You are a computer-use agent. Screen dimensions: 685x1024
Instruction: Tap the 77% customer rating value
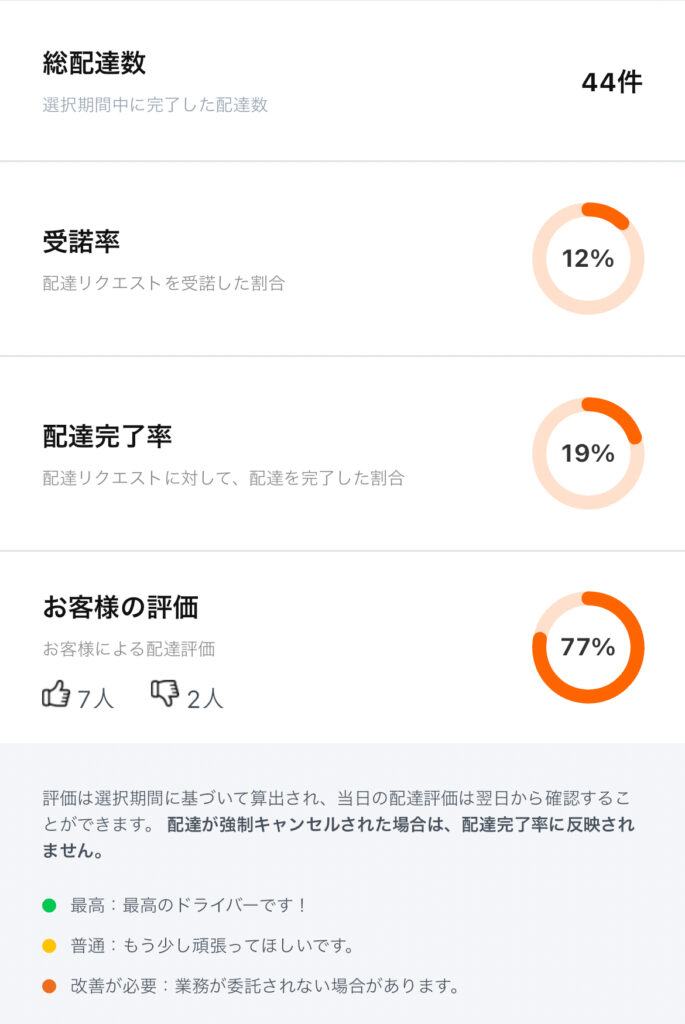click(x=588, y=645)
